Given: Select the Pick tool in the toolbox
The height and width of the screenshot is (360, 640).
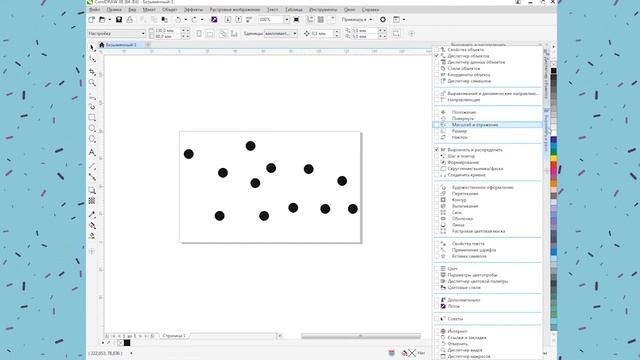Looking at the screenshot, I should point(92,47).
